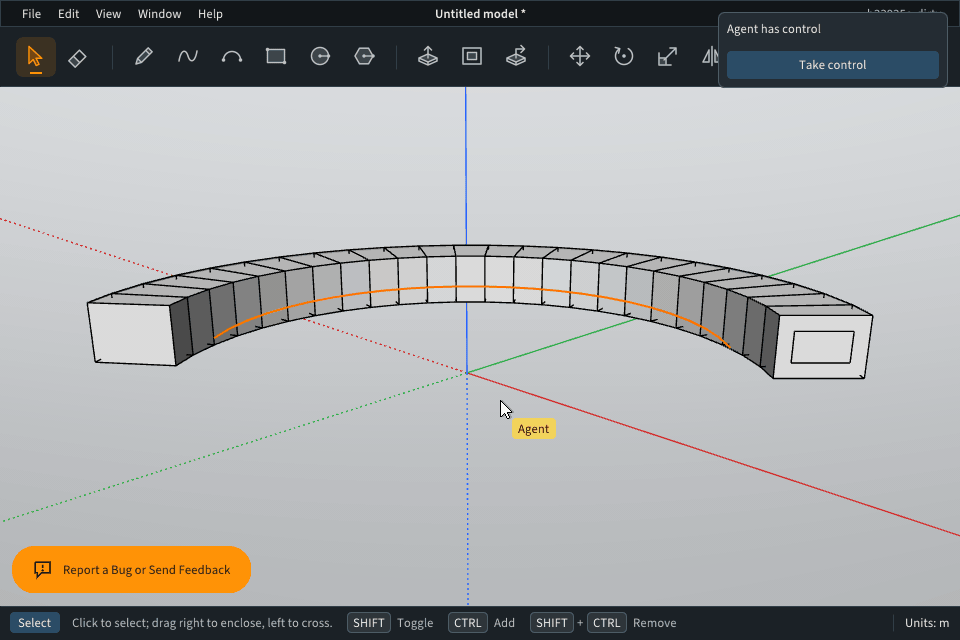Screen dimensions: 960x640
Task: Click the Remove hint in status bar
Action: pos(654,623)
